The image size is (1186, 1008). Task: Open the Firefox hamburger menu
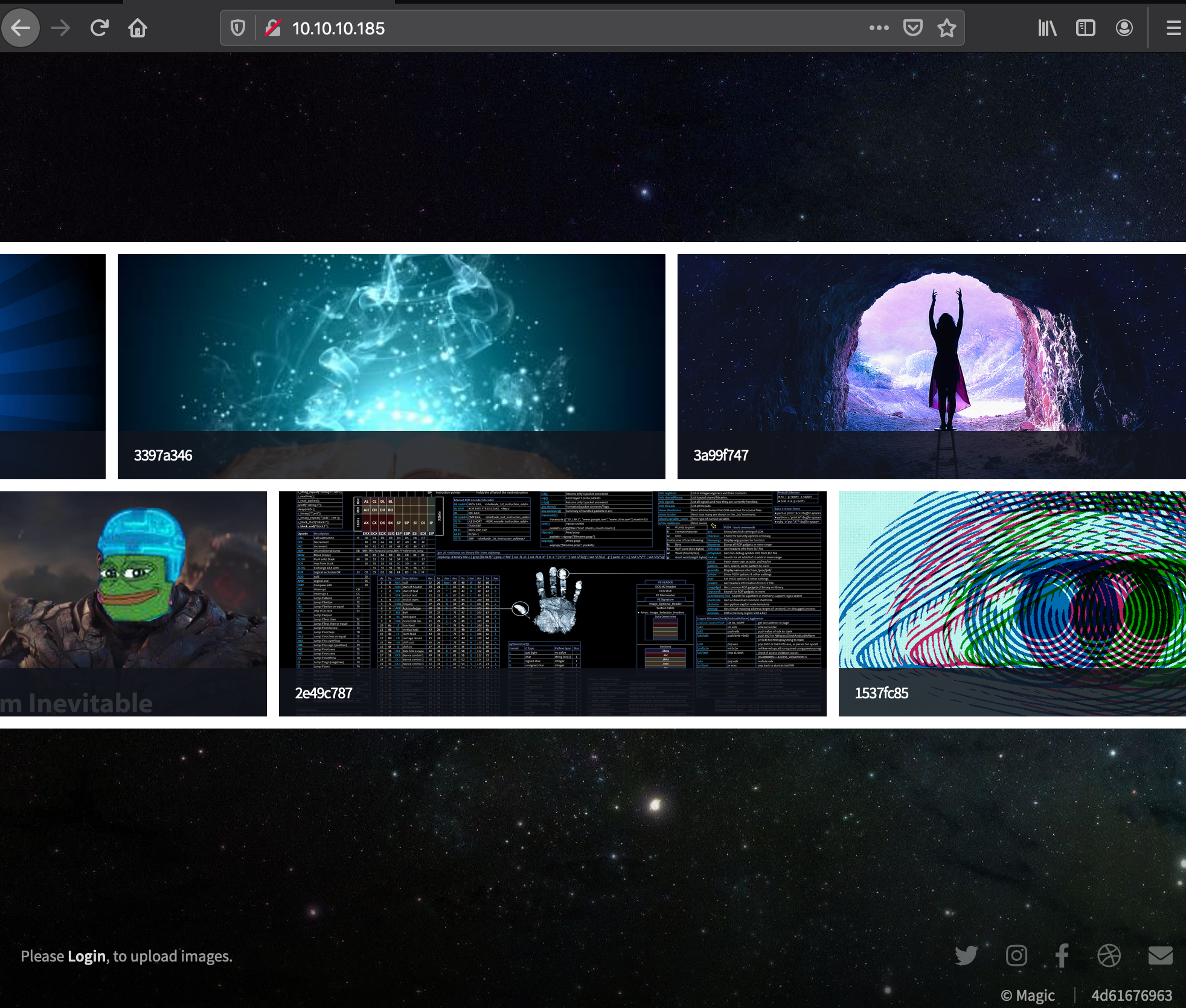click(x=1174, y=28)
